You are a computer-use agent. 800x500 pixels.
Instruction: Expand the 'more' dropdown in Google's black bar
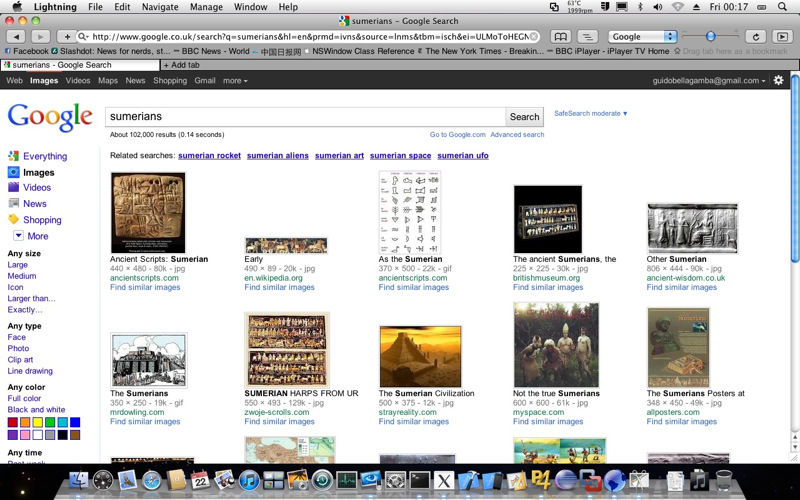235,81
